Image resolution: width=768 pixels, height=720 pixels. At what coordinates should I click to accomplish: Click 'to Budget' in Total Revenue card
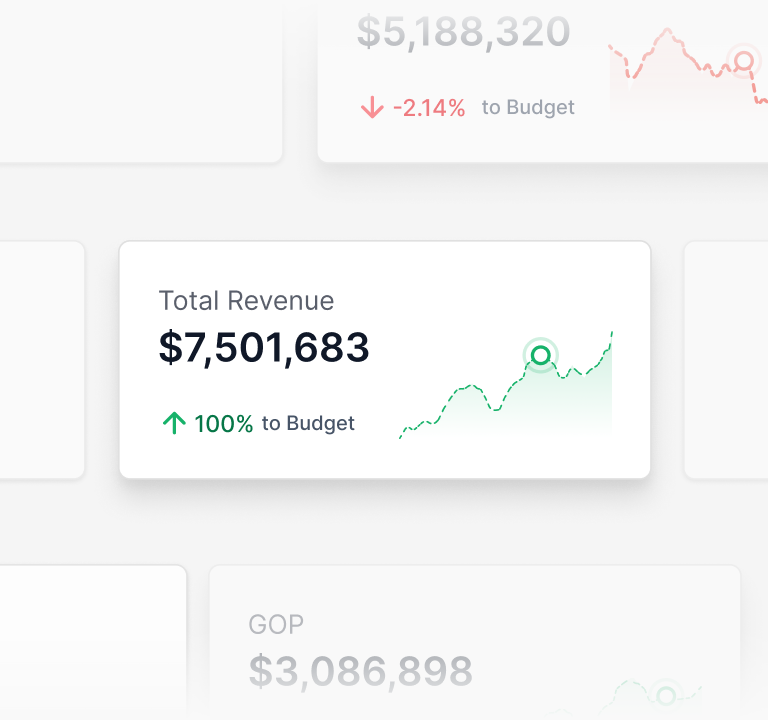308,423
